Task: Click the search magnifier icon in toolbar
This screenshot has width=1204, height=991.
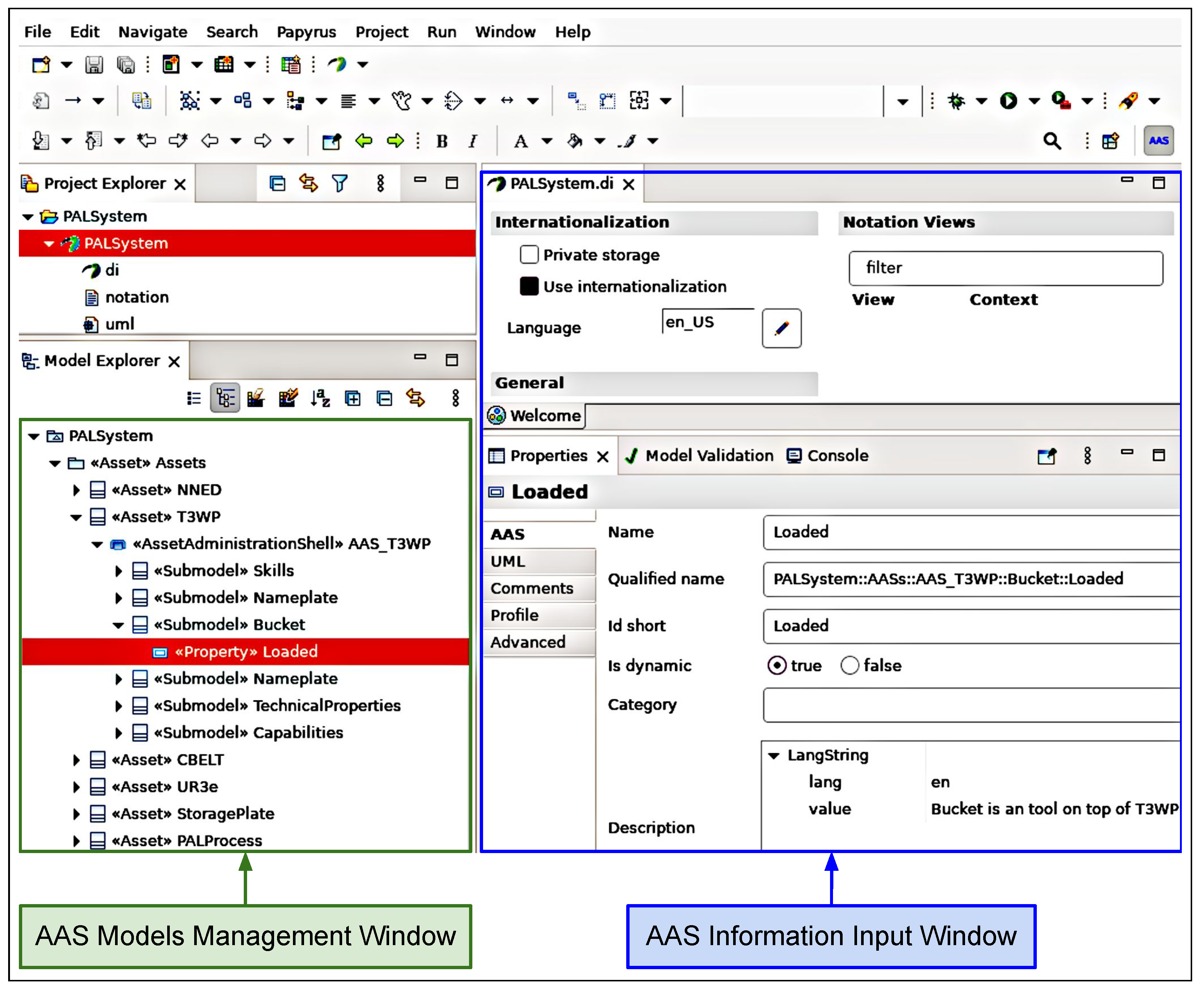Action: pos(1052,141)
